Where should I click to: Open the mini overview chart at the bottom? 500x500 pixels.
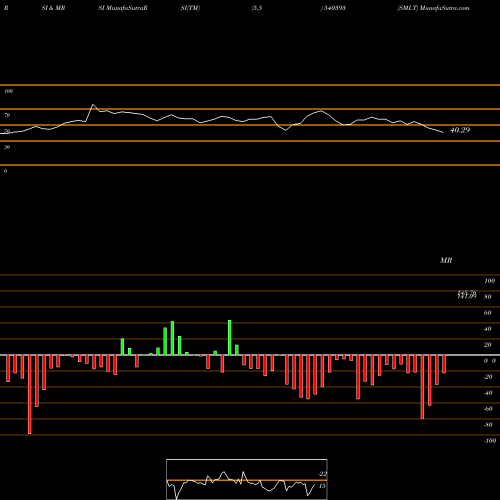point(247,479)
